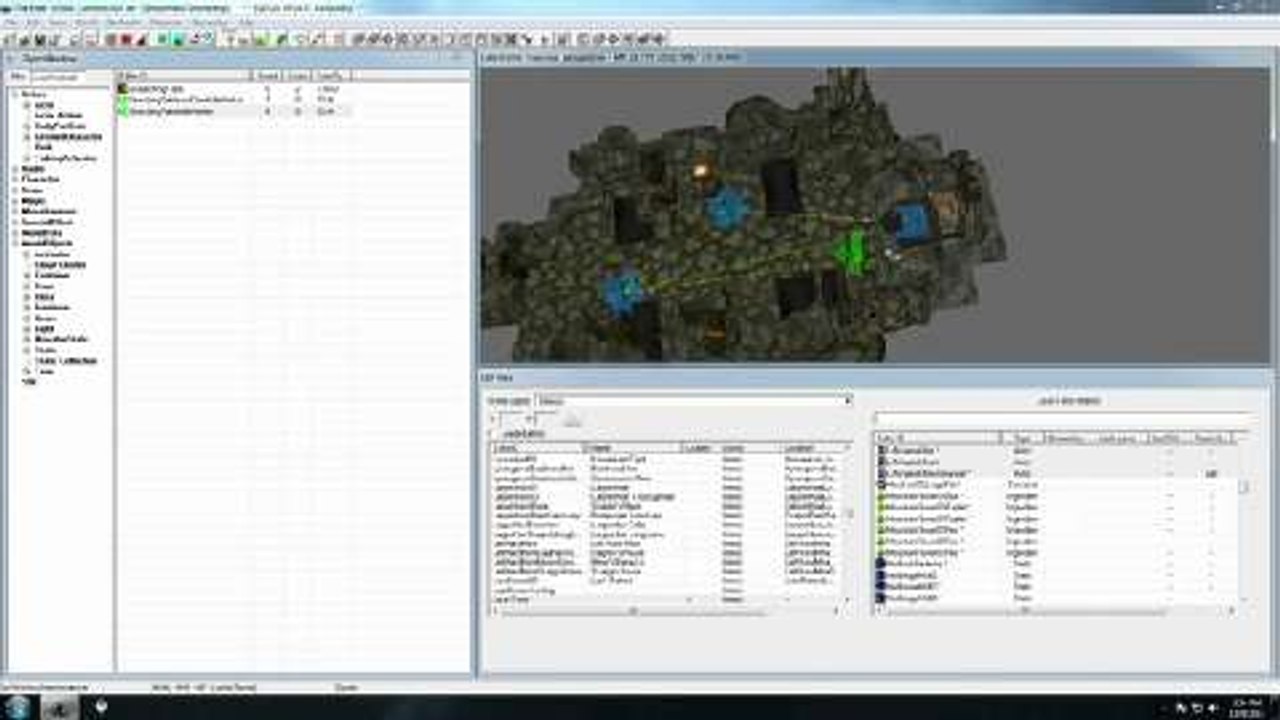Select the highlighted third Object Window list row
1280x720 pixels.
pyautogui.click(x=235, y=112)
